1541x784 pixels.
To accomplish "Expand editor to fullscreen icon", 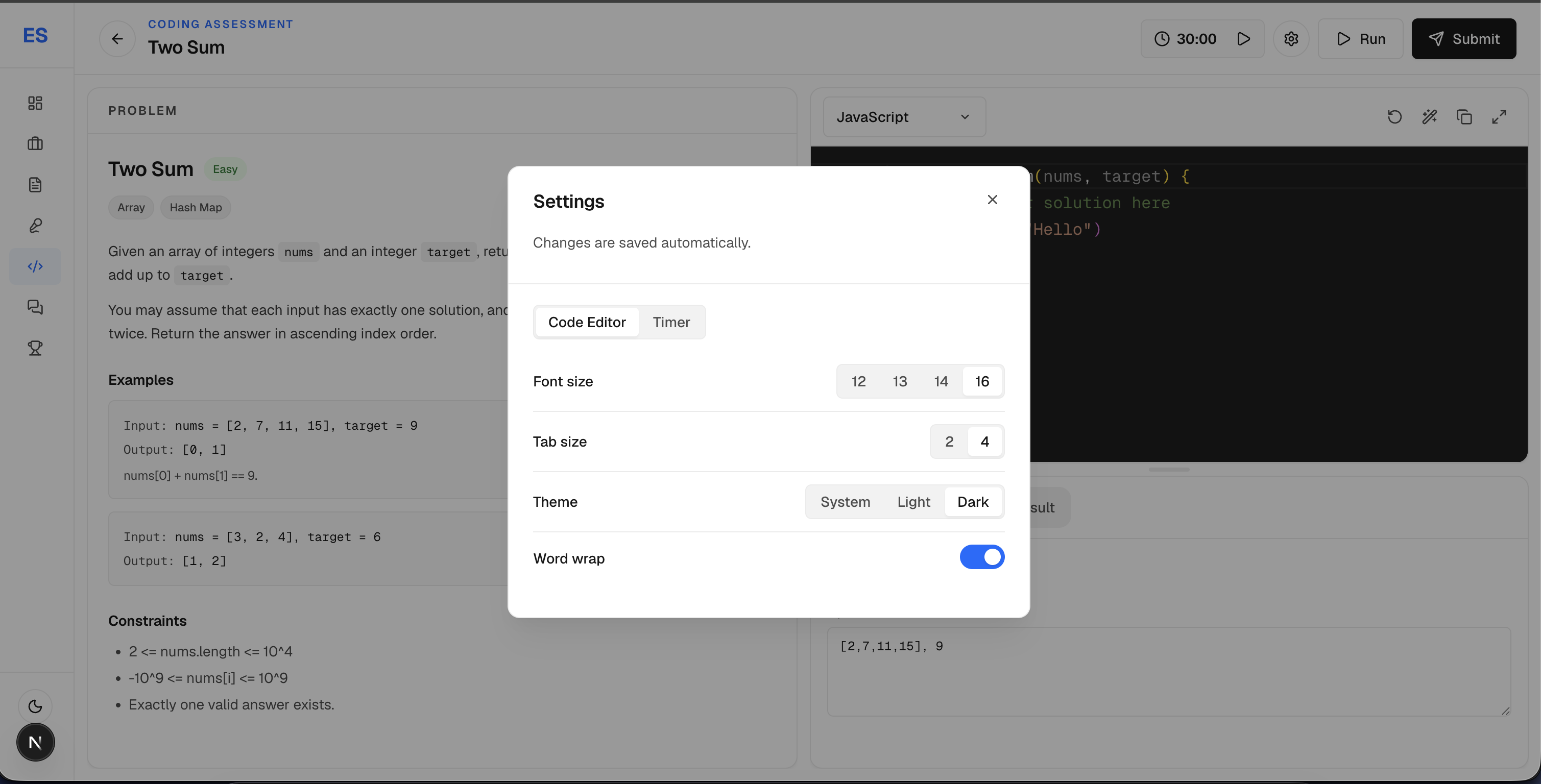I will click(x=1499, y=116).
